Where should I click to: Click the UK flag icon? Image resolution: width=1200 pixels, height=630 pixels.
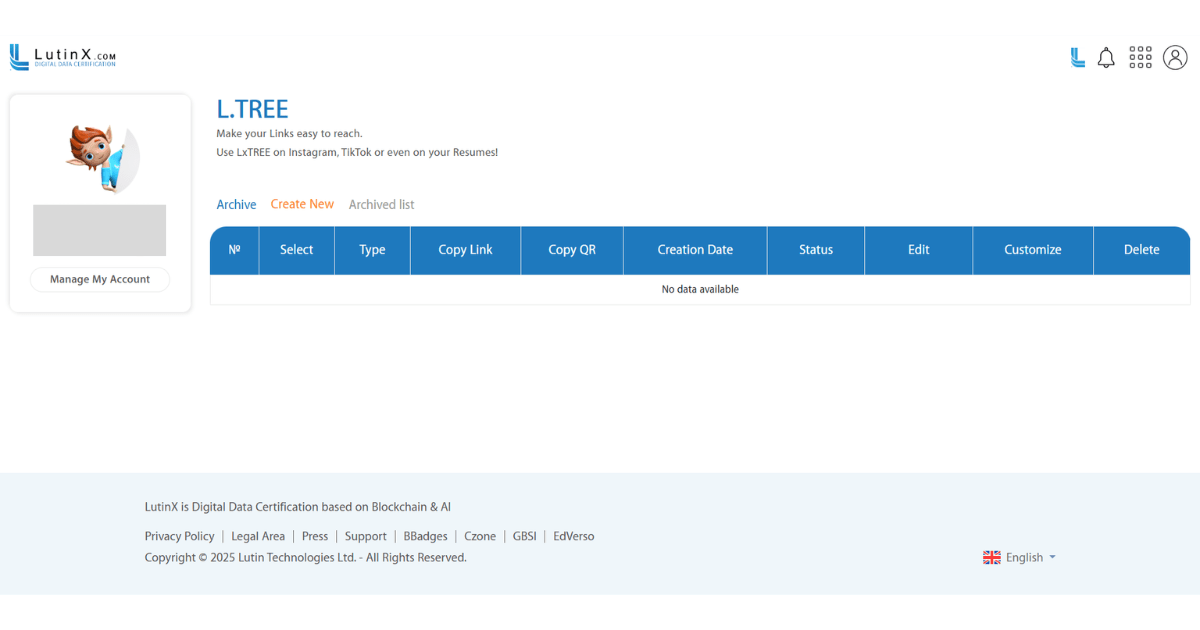pos(992,558)
